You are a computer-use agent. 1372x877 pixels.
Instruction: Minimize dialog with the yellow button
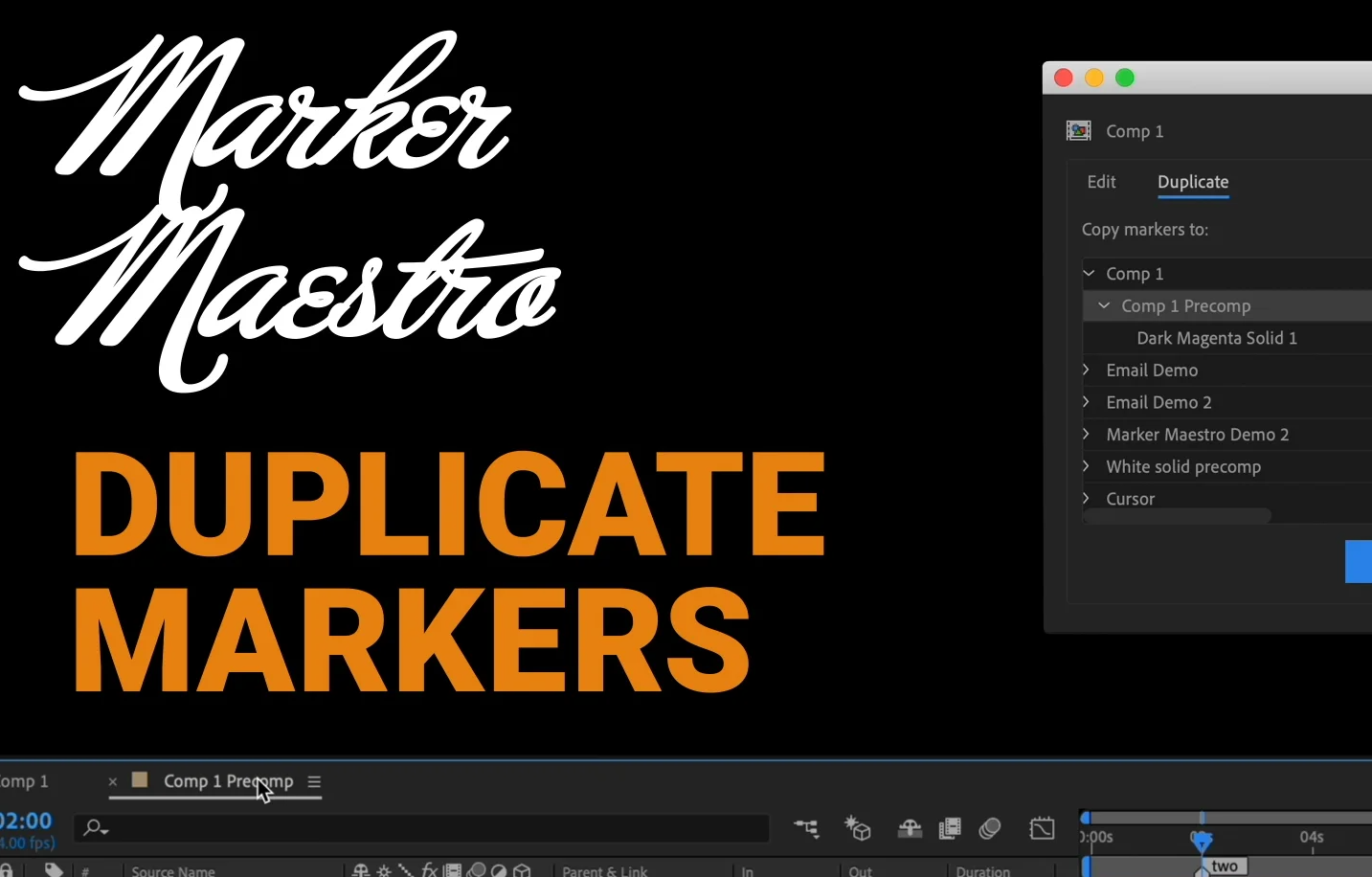click(x=1094, y=78)
